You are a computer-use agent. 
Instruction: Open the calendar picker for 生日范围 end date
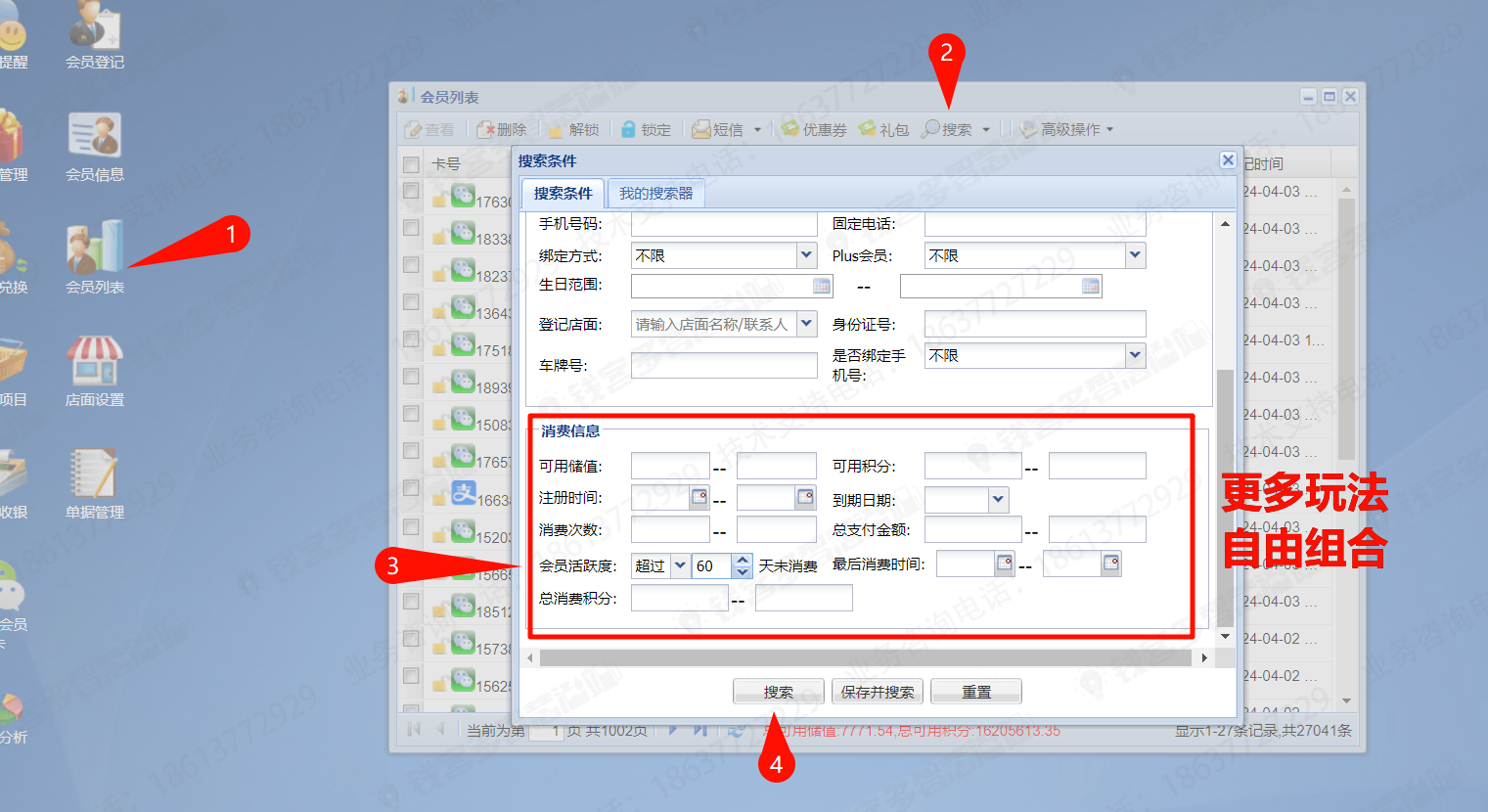click(x=1091, y=286)
